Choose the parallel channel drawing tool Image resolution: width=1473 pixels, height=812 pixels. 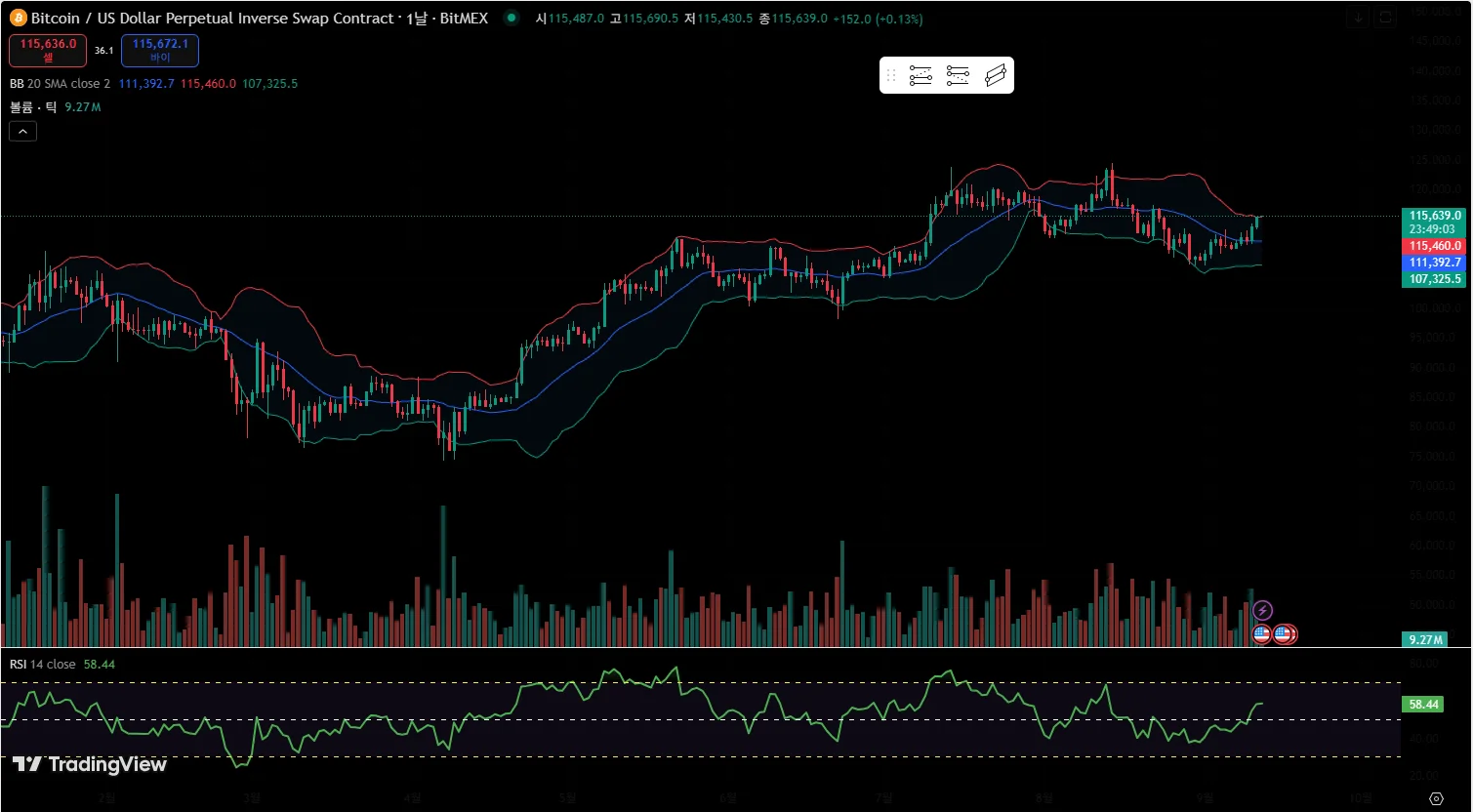tap(995, 76)
